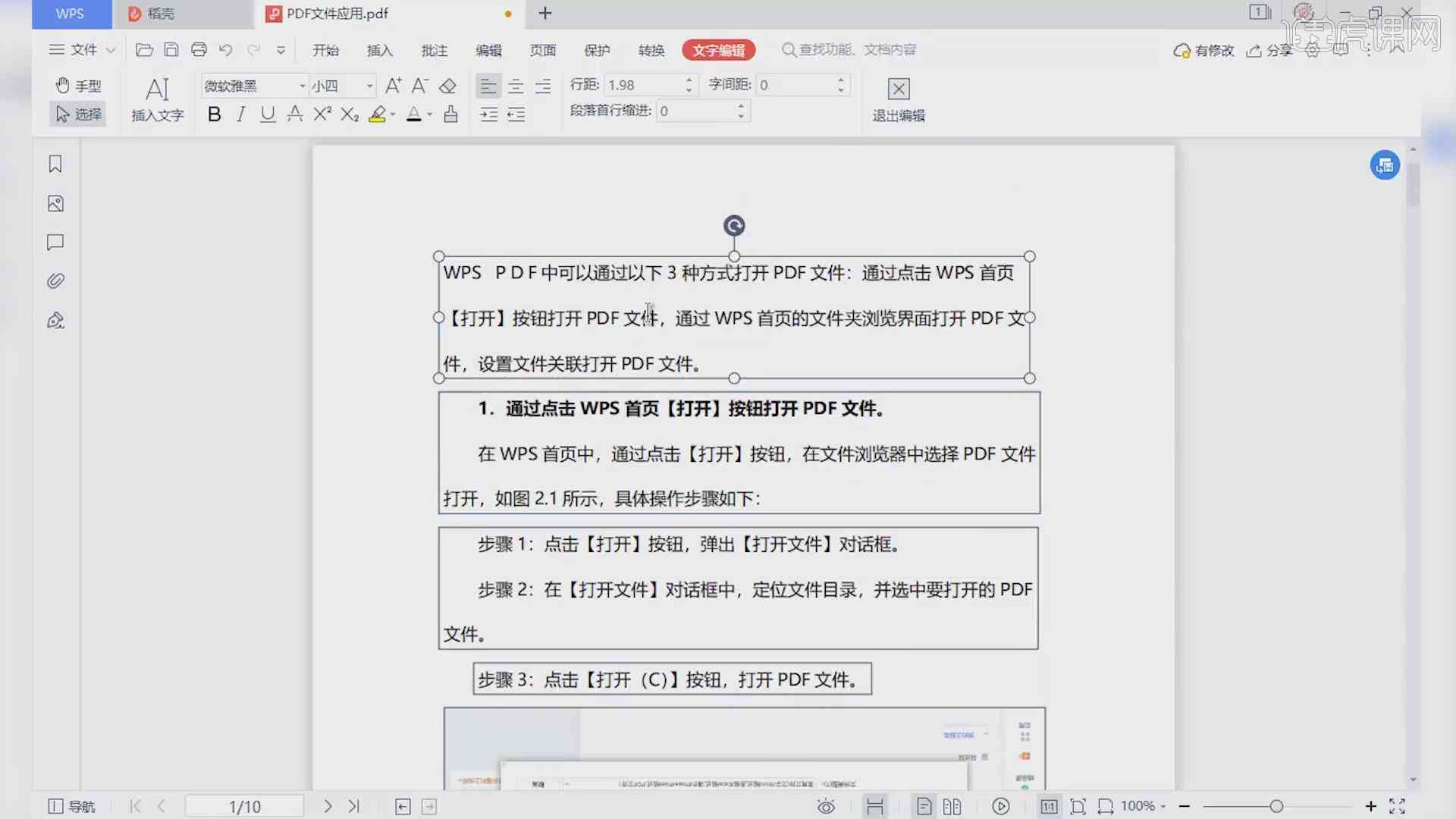Viewport: 1456px width, 819px height.
Task: Decrease font size with the A- icon
Action: [x=419, y=86]
